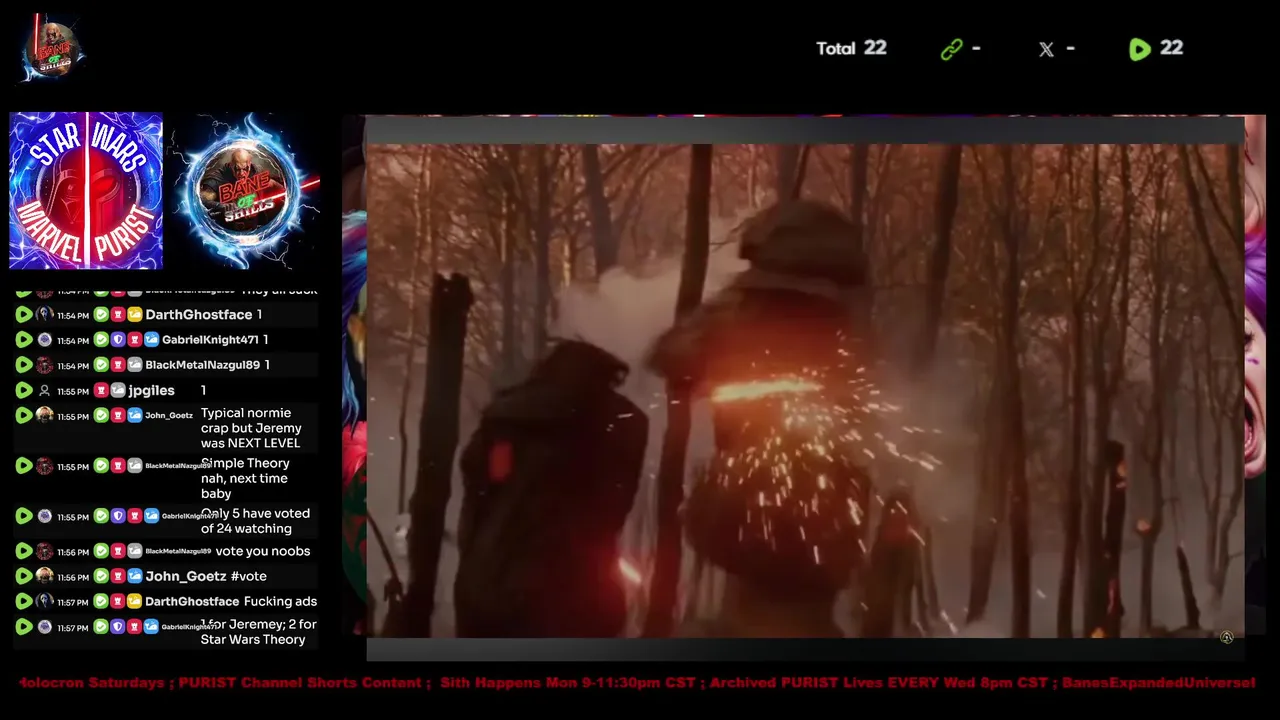The image size is (1280, 720).
Task: Click the Star Wars Marvel Purist logo thumbnail
Action: 86,190
